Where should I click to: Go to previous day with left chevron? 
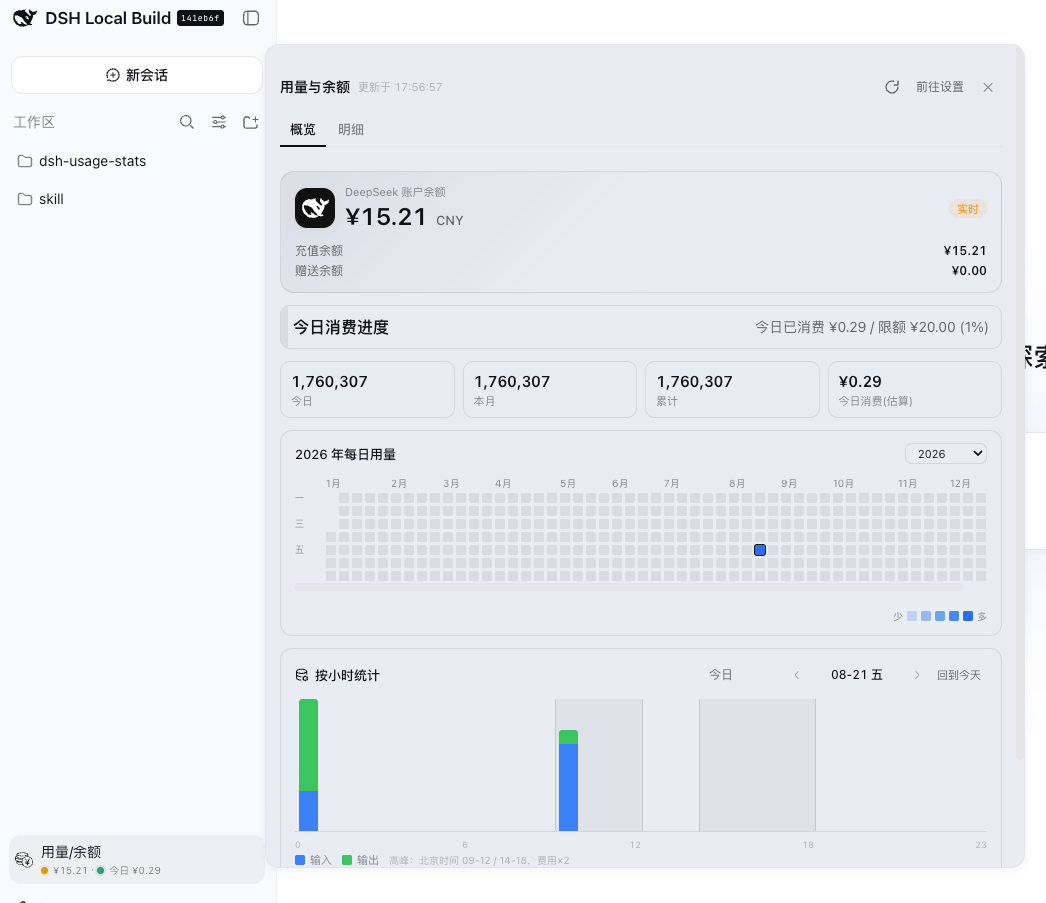click(797, 675)
